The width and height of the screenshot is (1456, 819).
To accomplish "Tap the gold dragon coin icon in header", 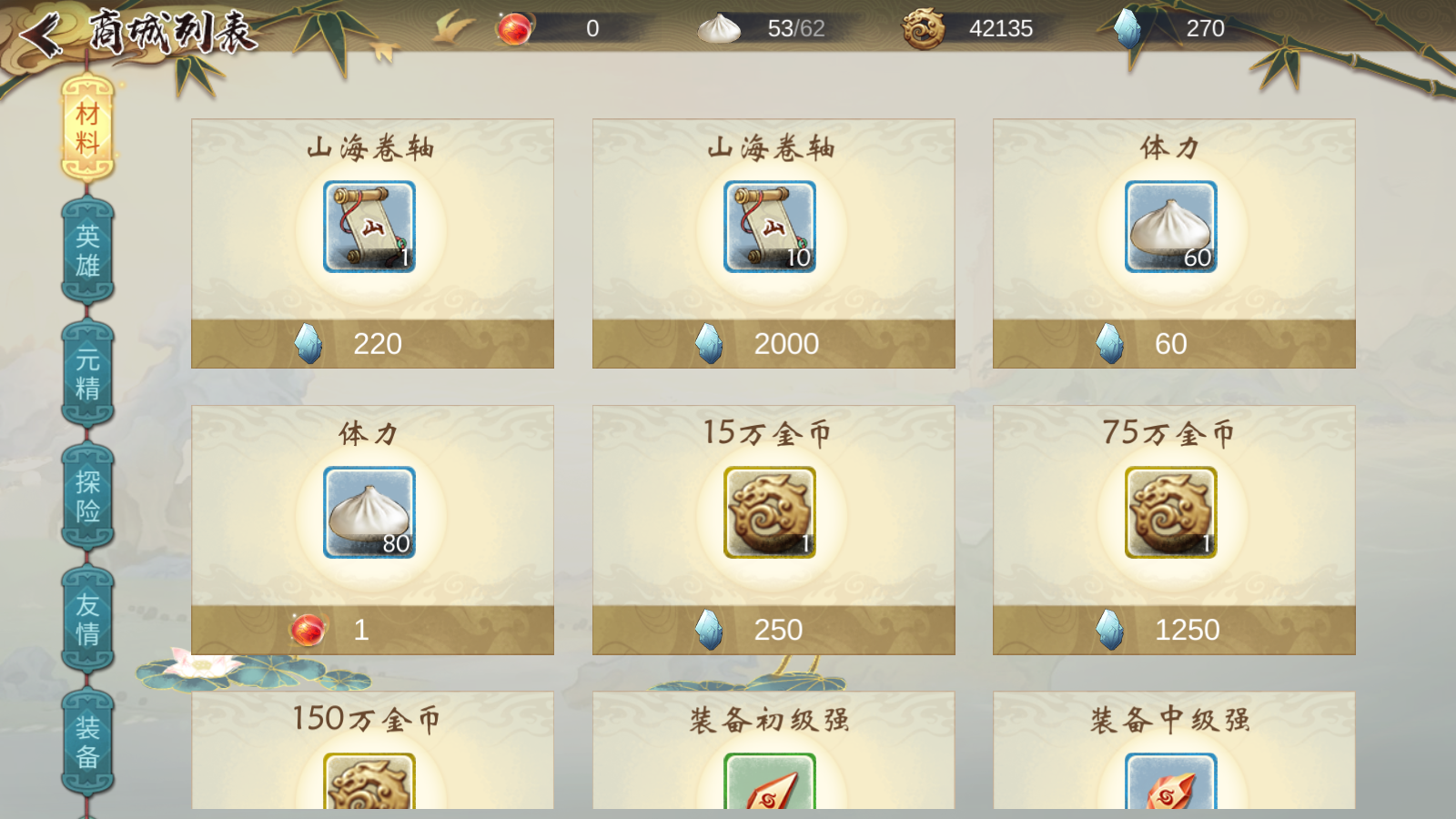I will [x=923, y=28].
